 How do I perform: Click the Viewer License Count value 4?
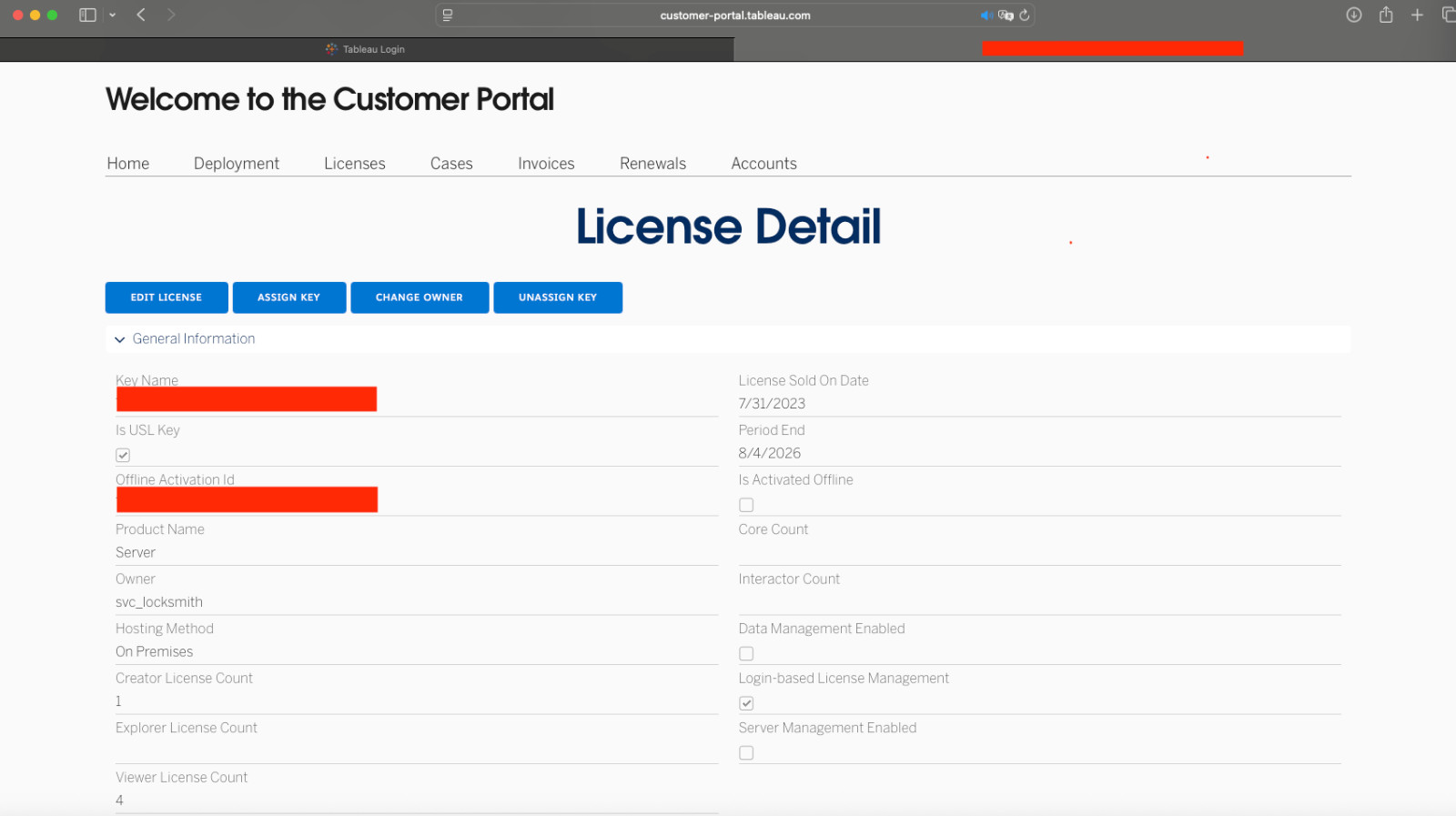119,801
